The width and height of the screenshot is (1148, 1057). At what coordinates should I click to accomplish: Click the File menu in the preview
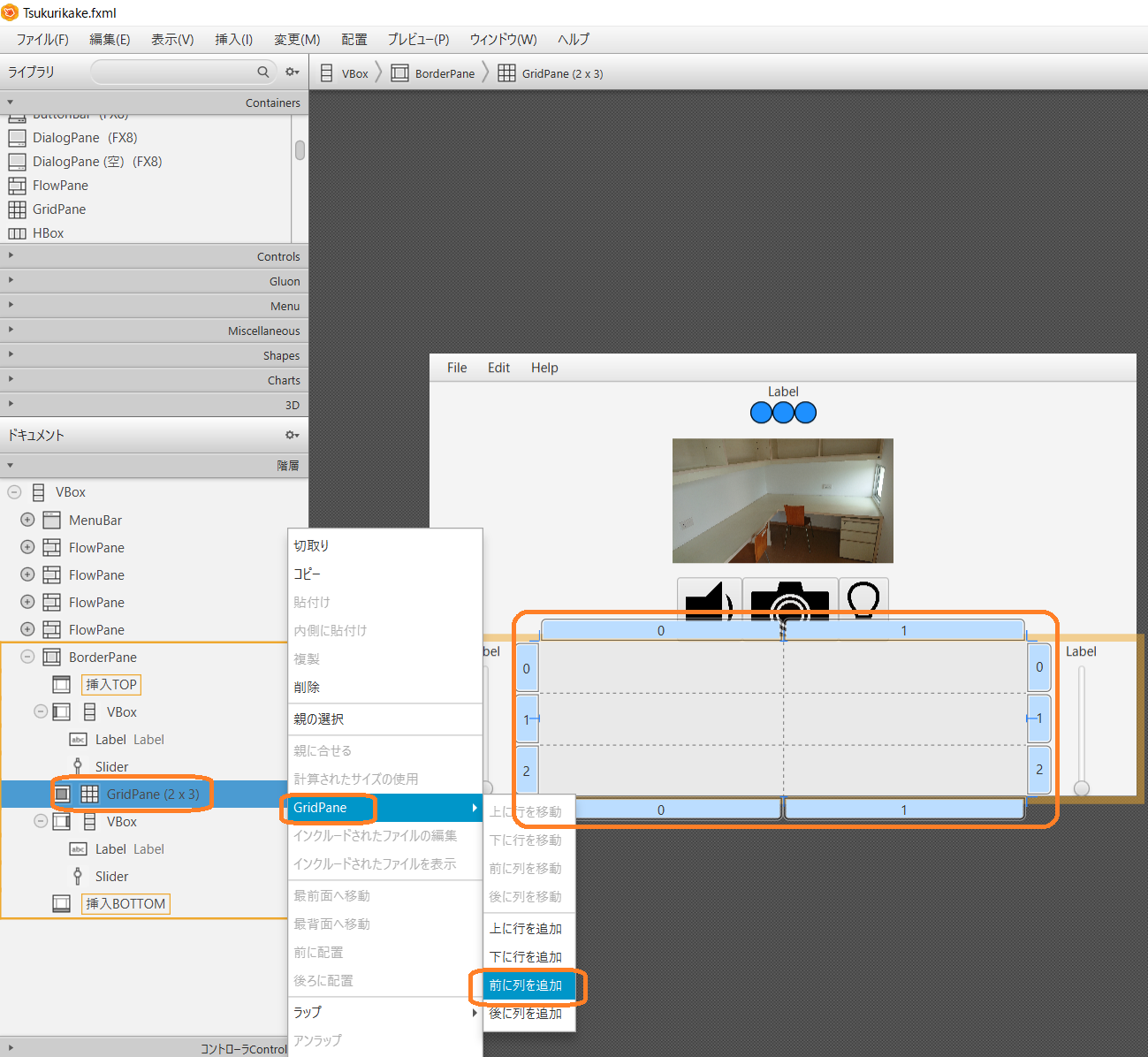point(457,368)
